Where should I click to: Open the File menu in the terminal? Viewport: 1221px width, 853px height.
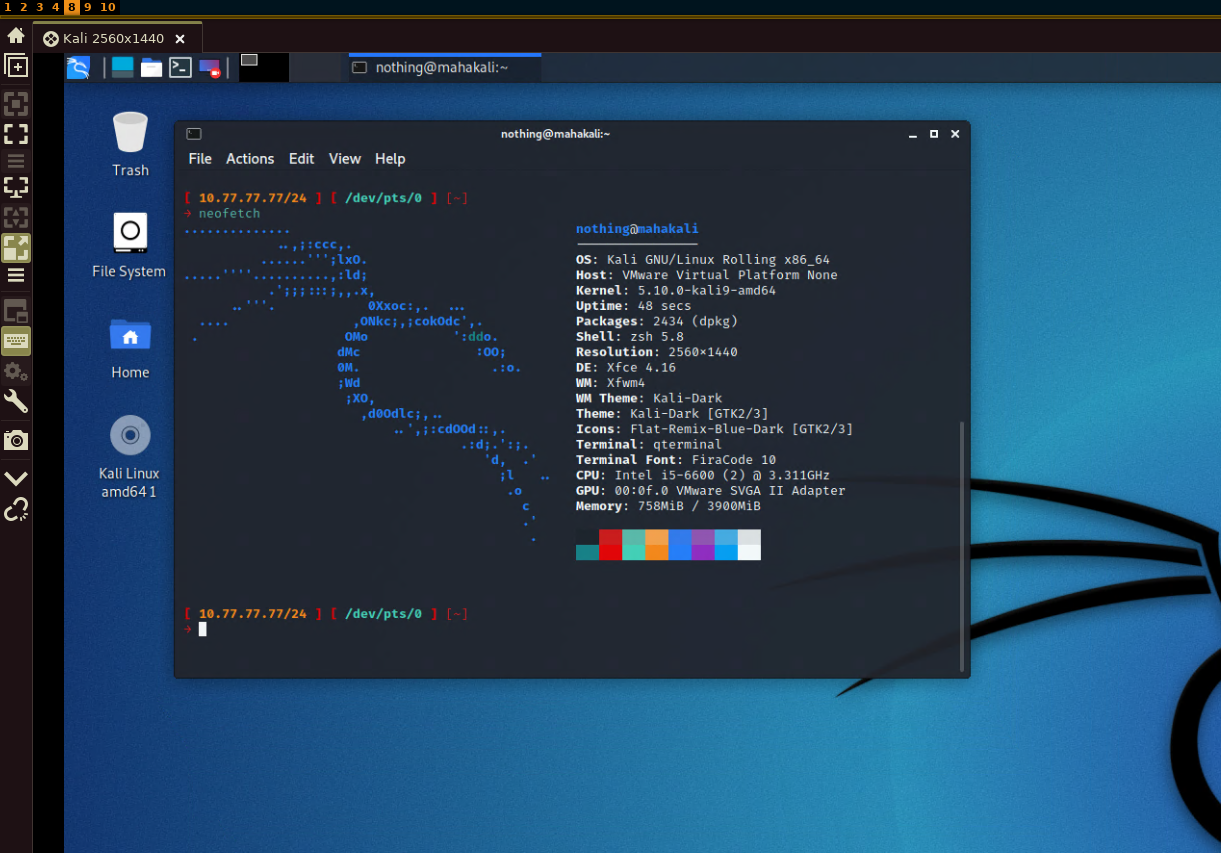200,159
